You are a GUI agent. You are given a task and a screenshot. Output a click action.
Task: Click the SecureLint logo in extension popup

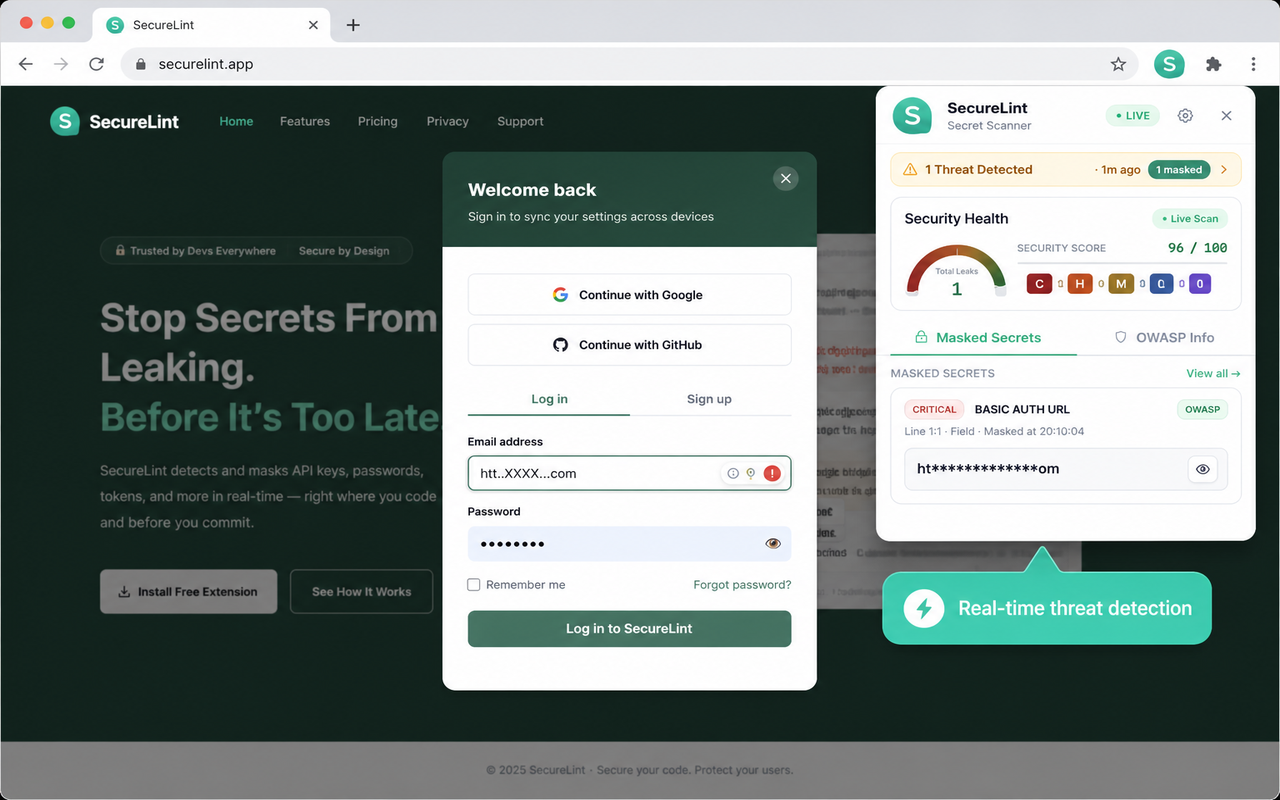click(912, 116)
